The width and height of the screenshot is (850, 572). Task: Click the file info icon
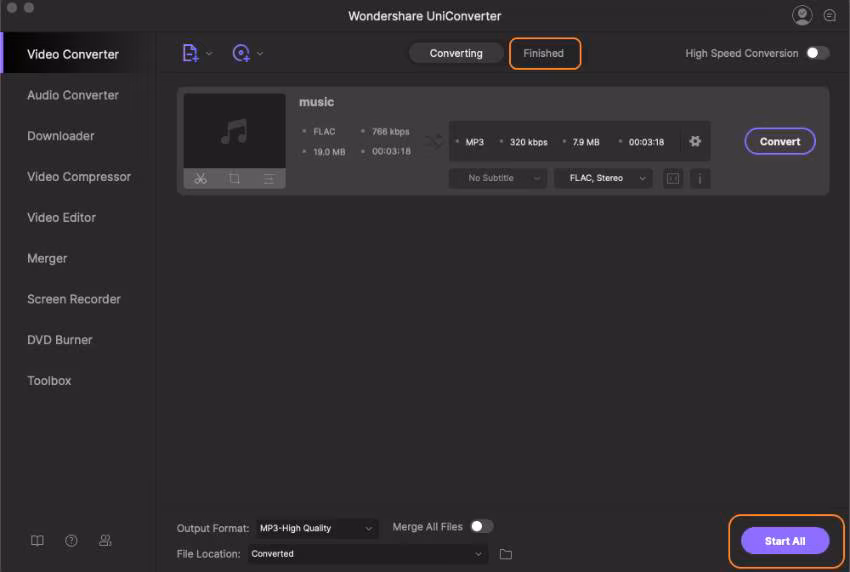pos(700,178)
